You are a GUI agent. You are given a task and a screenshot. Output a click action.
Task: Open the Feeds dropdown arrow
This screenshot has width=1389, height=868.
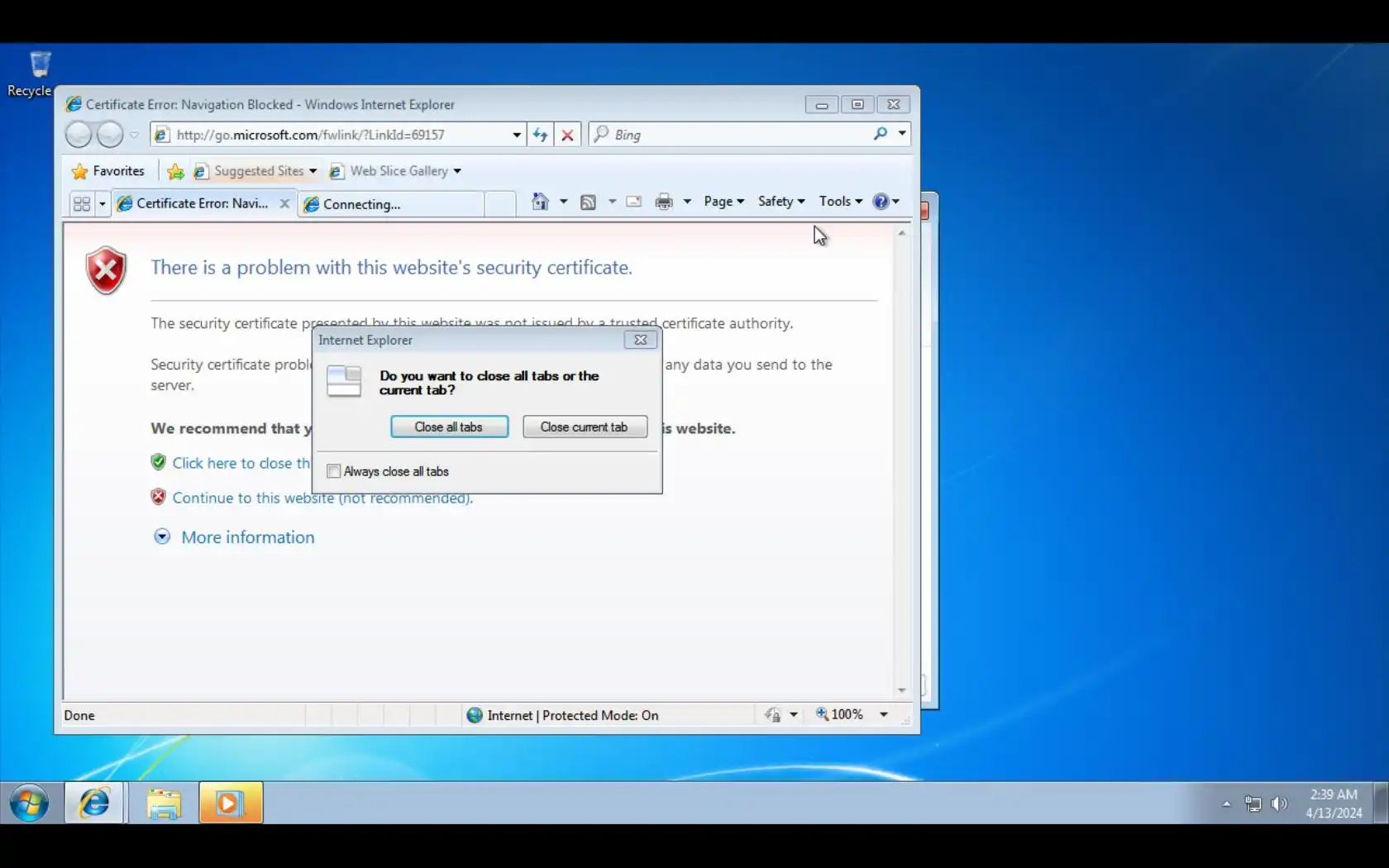click(x=612, y=202)
